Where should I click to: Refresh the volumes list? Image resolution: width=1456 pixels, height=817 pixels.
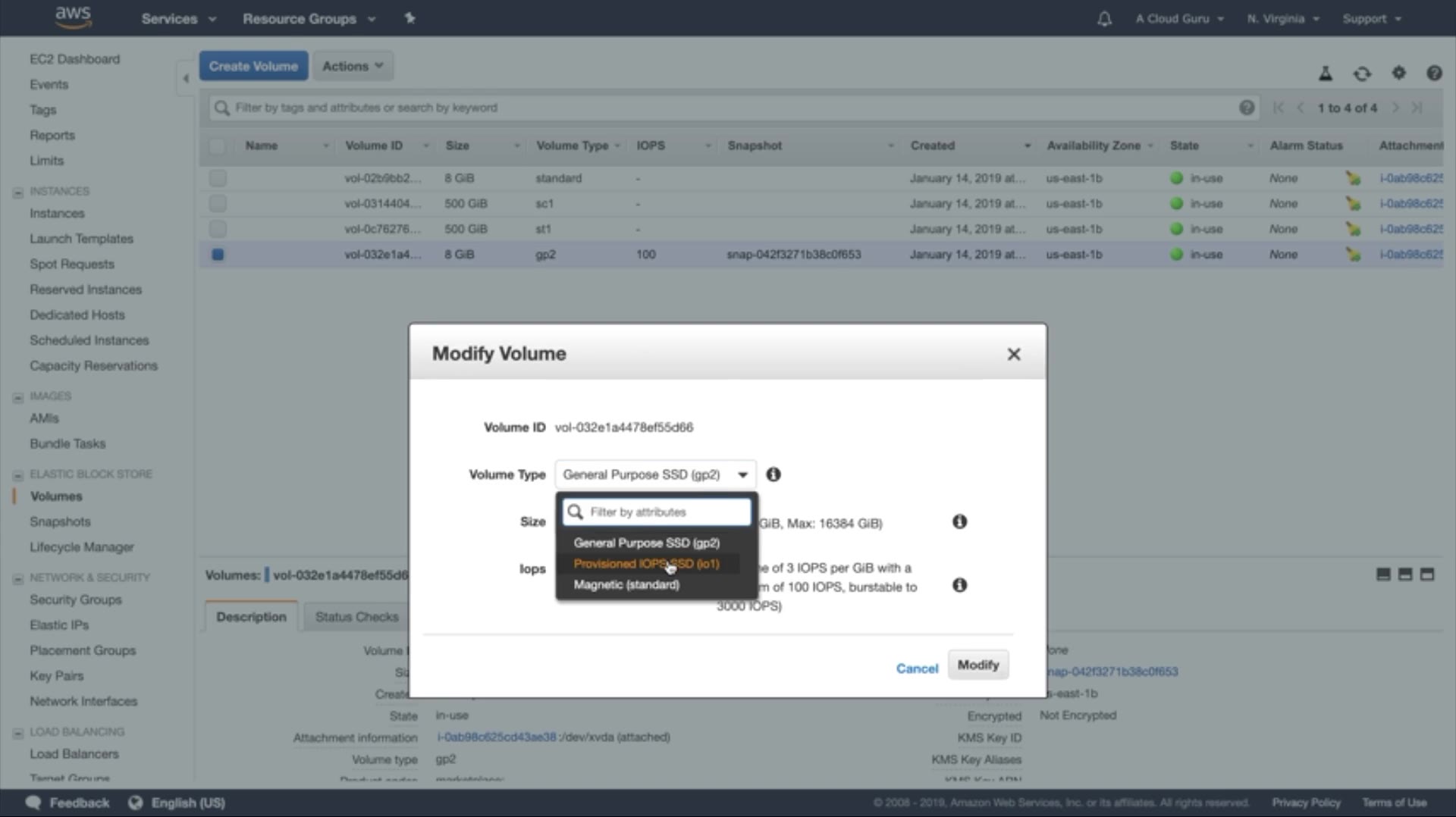pyautogui.click(x=1362, y=74)
